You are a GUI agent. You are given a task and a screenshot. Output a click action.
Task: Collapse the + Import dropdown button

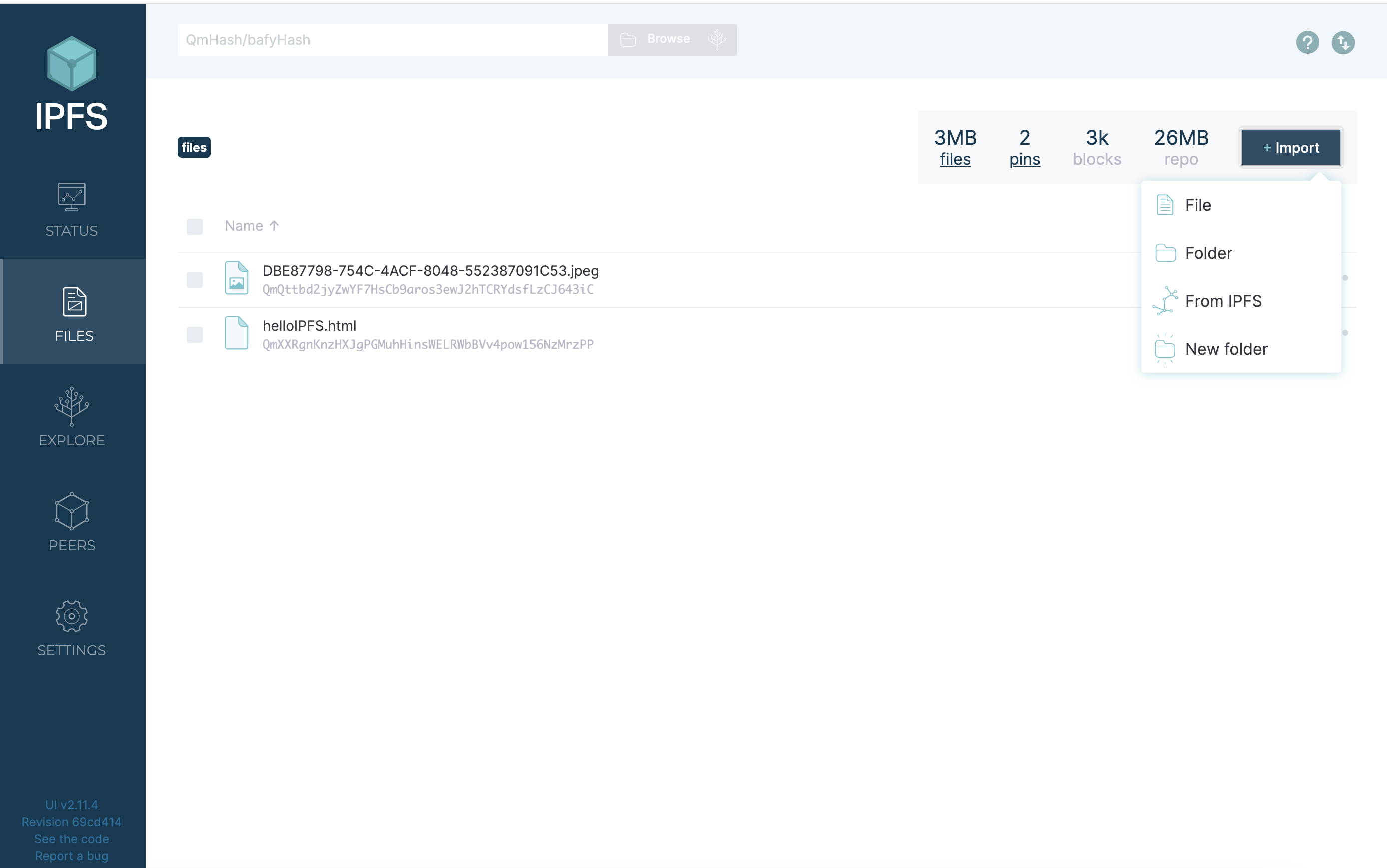coord(1290,147)
